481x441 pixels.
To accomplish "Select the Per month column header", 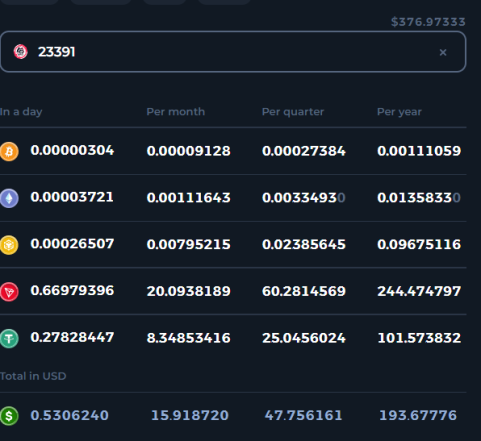I will (x=176, y=112).
